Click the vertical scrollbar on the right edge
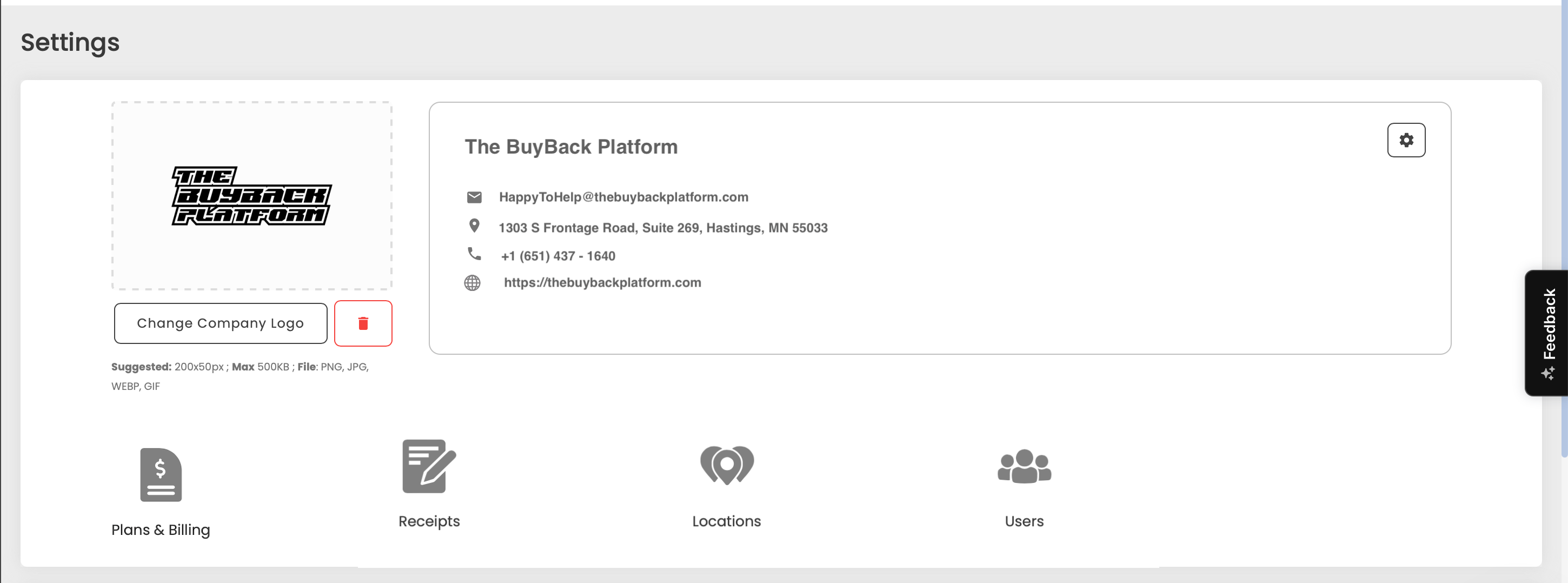The image size is (1568, 583). pos(1564,228)
